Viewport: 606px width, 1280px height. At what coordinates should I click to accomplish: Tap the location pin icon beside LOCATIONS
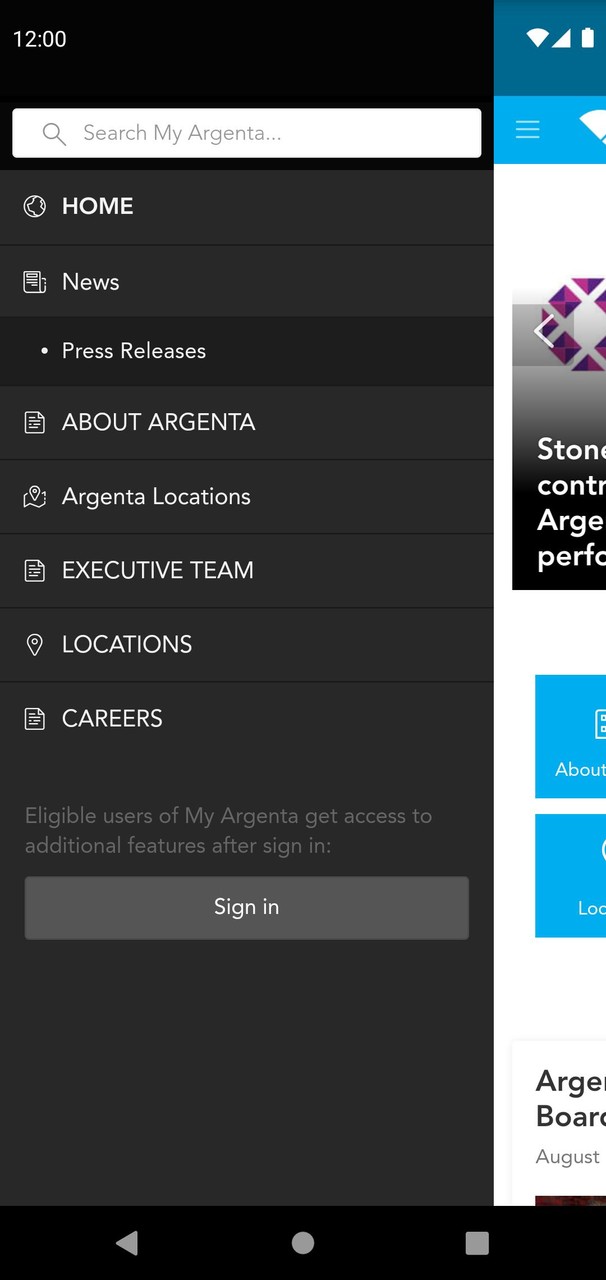35,645
